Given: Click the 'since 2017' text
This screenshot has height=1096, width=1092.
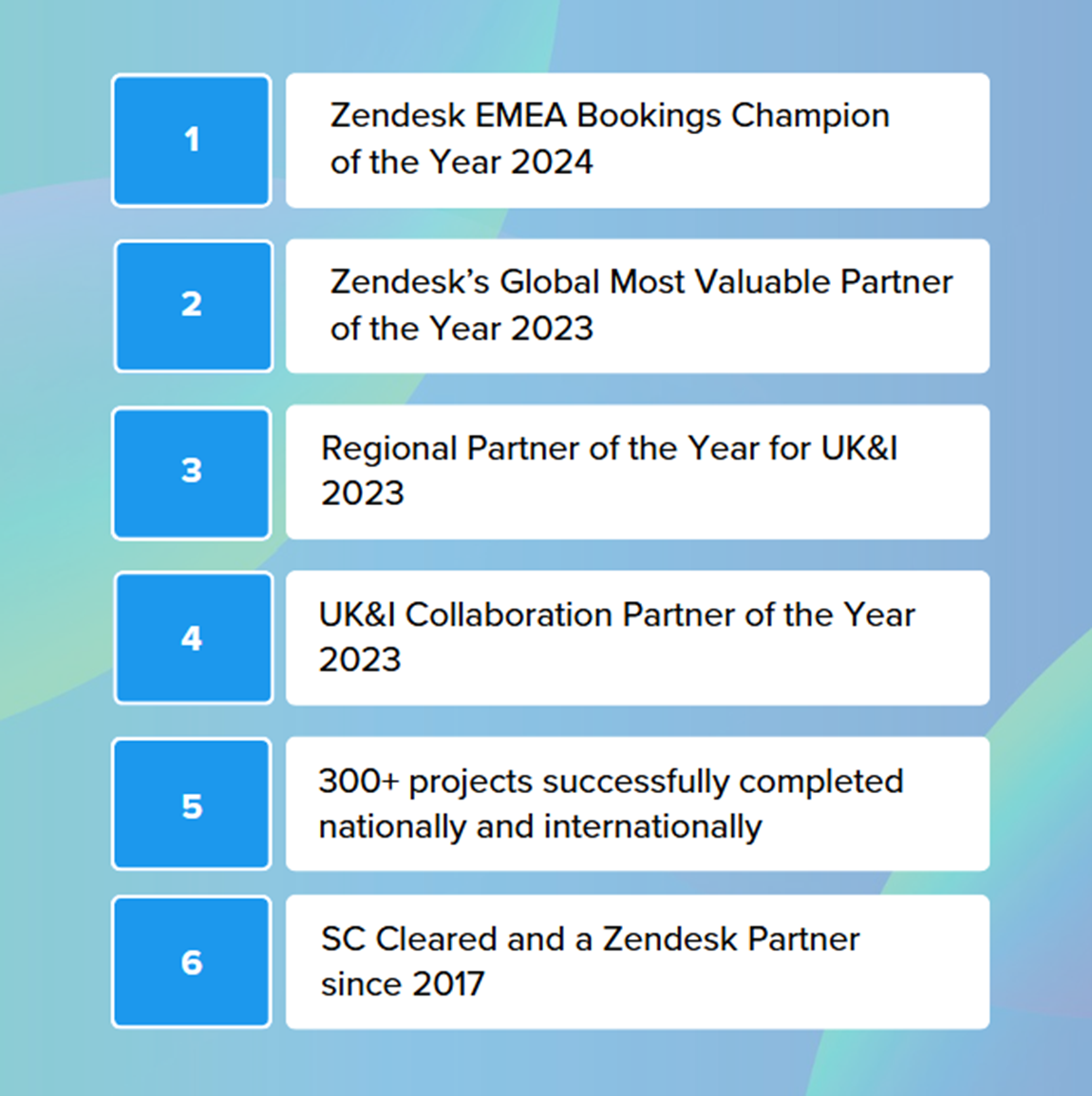Looking at the screenshot, I should [x=403, y=984].
